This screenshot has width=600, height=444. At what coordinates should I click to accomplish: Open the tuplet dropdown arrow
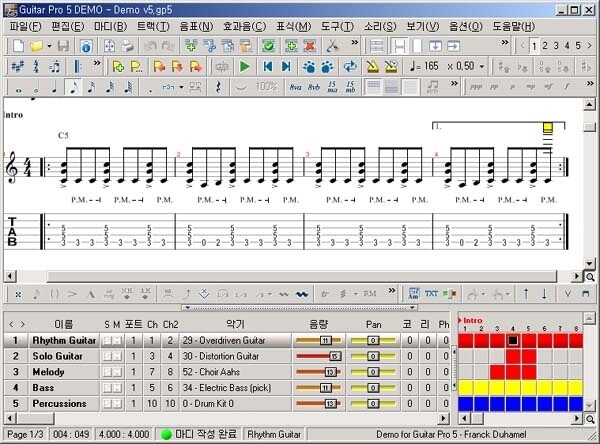pos(181,87)
